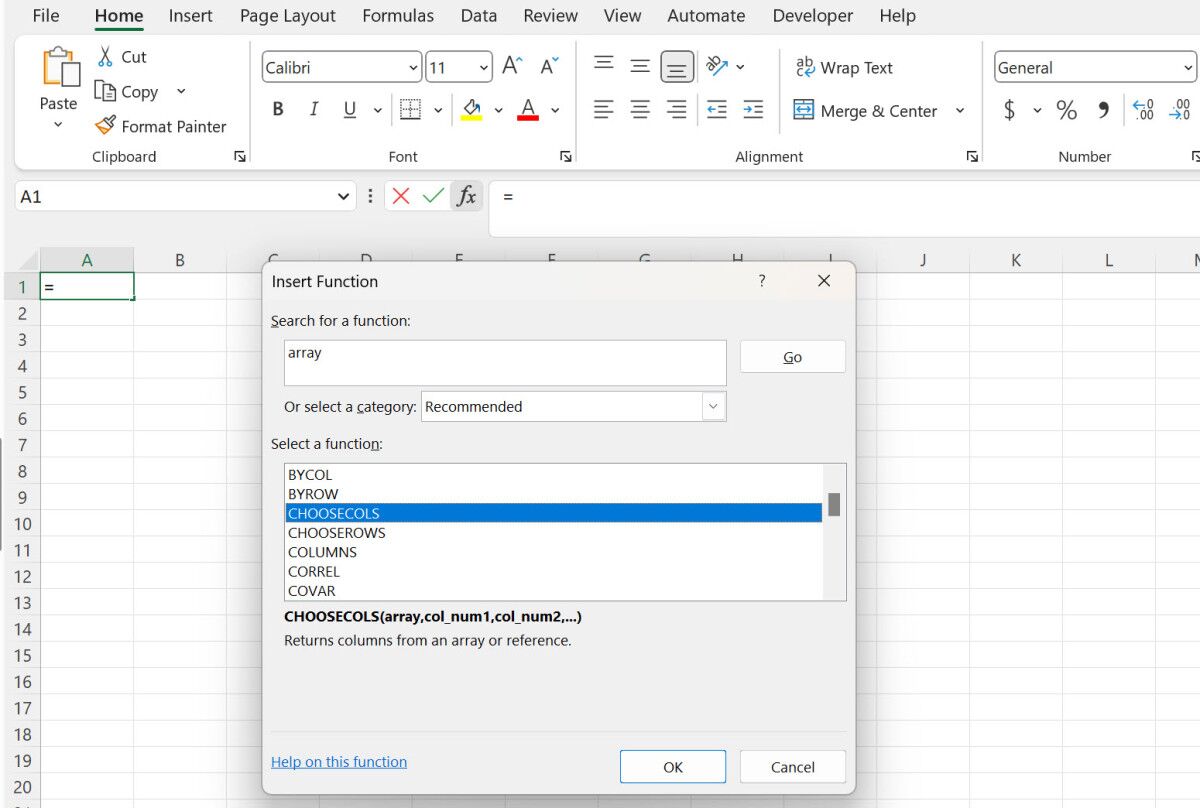Toggle Wrap Text option

(x=843, y=68)
